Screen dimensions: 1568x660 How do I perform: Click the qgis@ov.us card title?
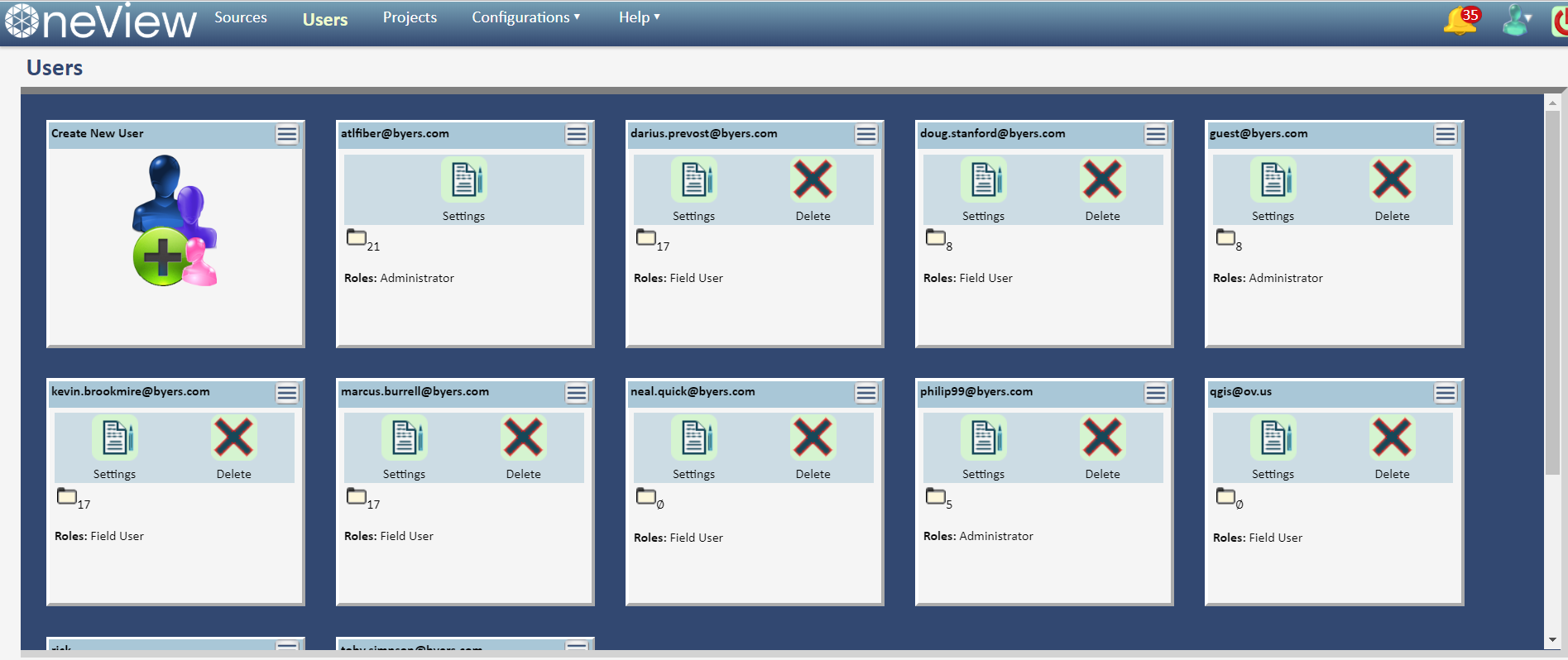coord(1240,391)
